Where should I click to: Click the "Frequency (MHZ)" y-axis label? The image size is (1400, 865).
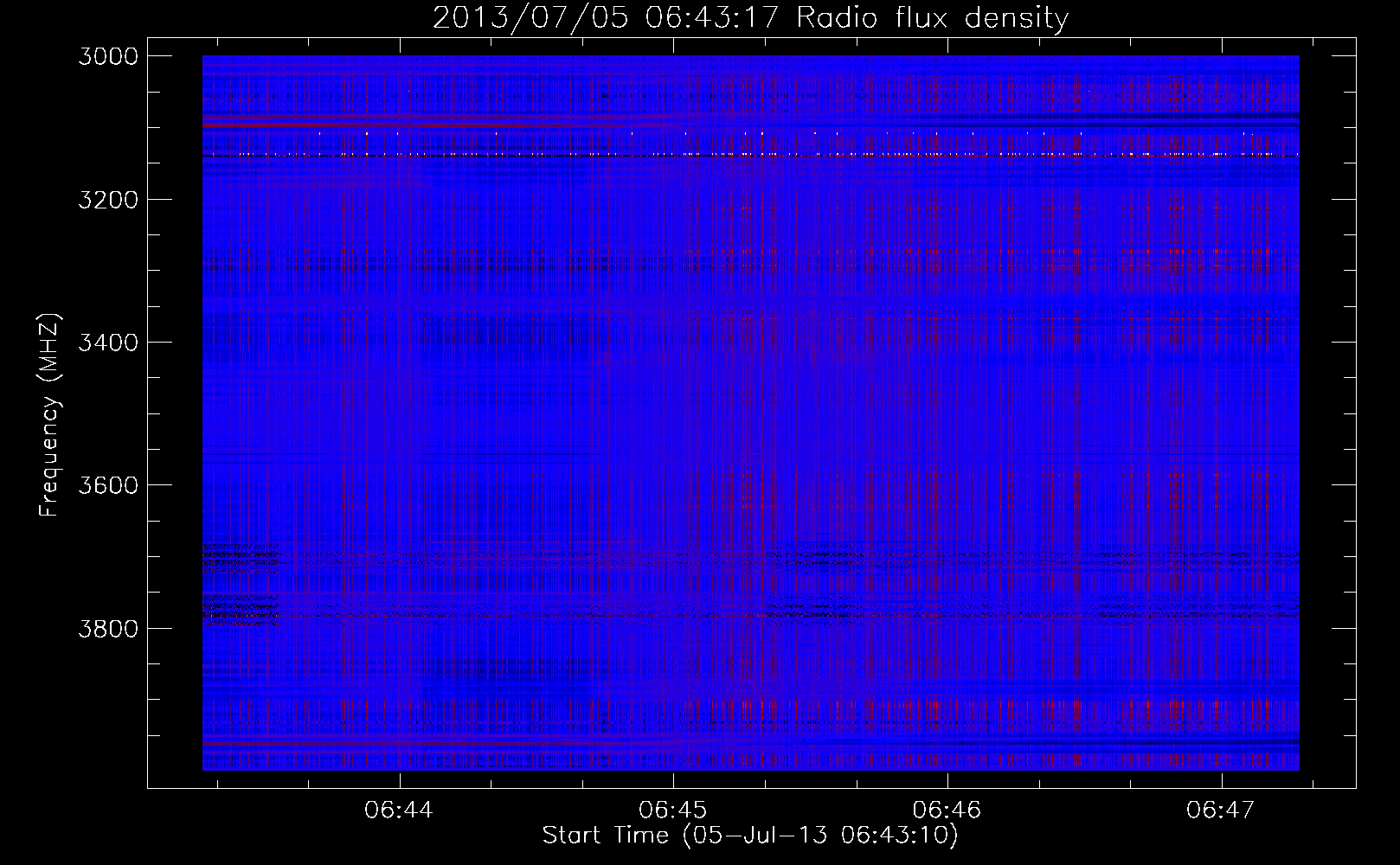(x=49, y=416)
